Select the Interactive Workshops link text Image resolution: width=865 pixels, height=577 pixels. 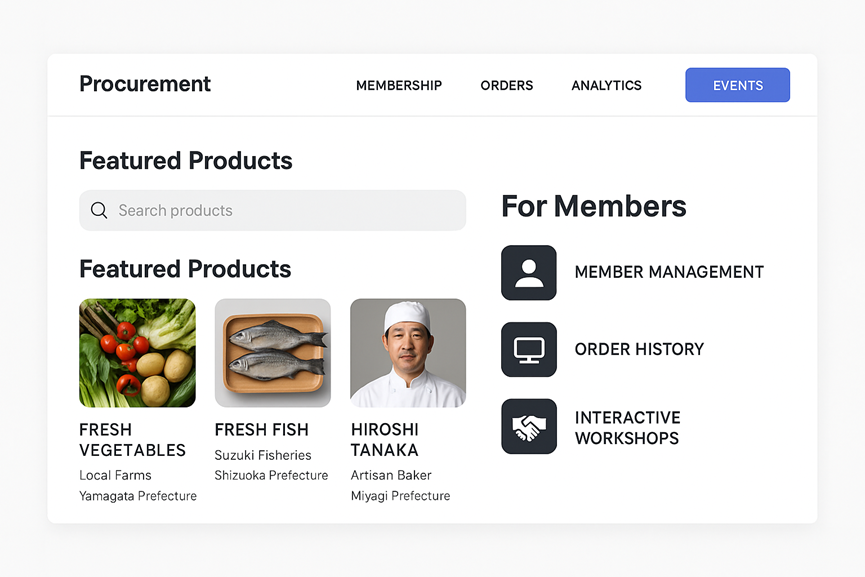coord(627,428)
